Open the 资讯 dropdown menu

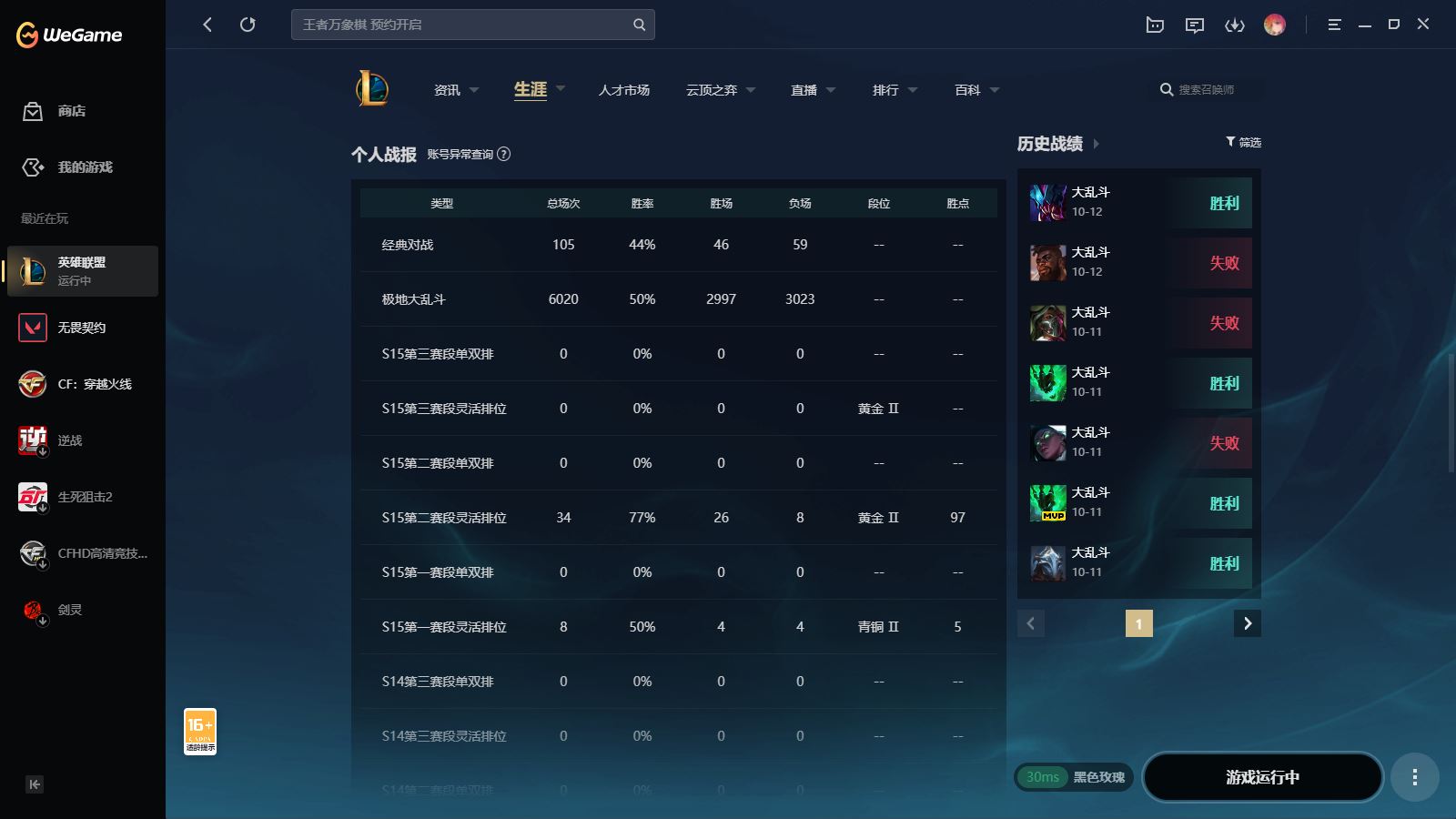tap(454, 90)
